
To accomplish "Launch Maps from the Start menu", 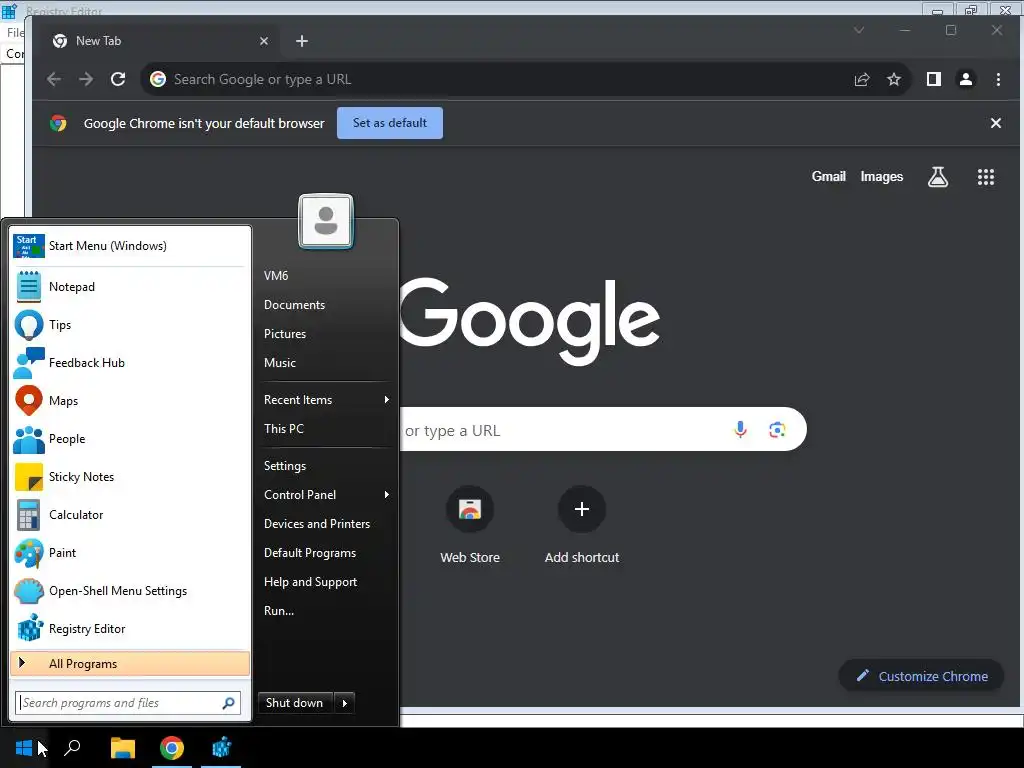I will [131, 400].
